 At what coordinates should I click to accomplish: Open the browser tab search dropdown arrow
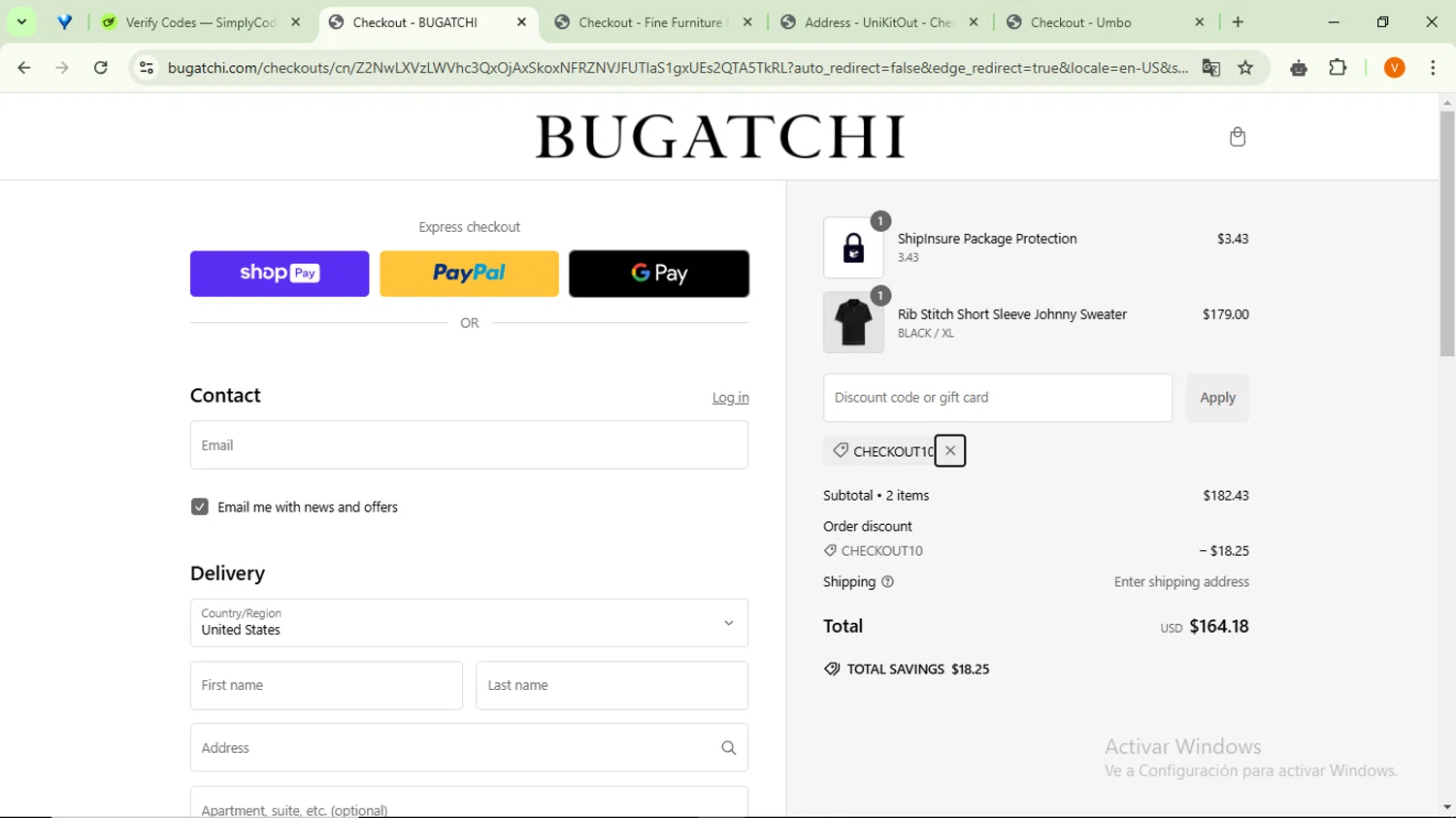(x=21, y=21)
